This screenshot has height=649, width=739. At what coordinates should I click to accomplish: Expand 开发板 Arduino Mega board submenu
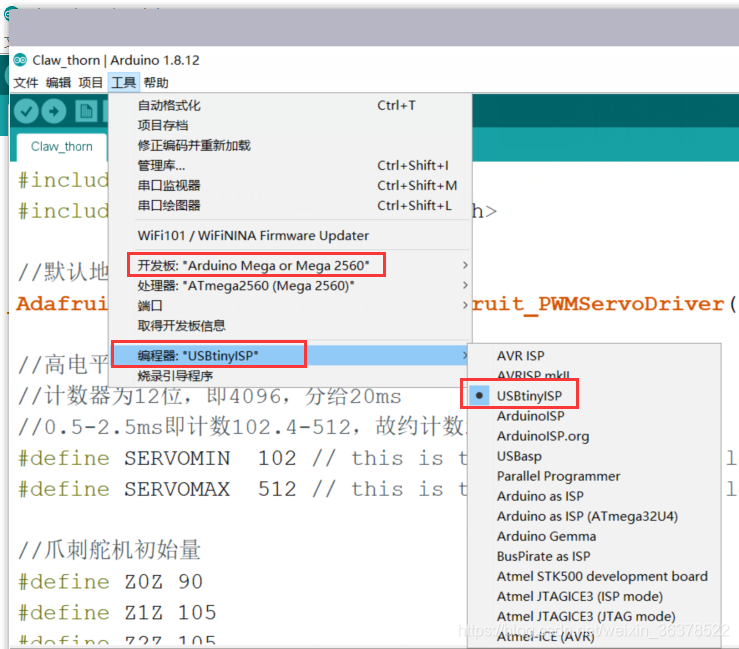(290, 265)
